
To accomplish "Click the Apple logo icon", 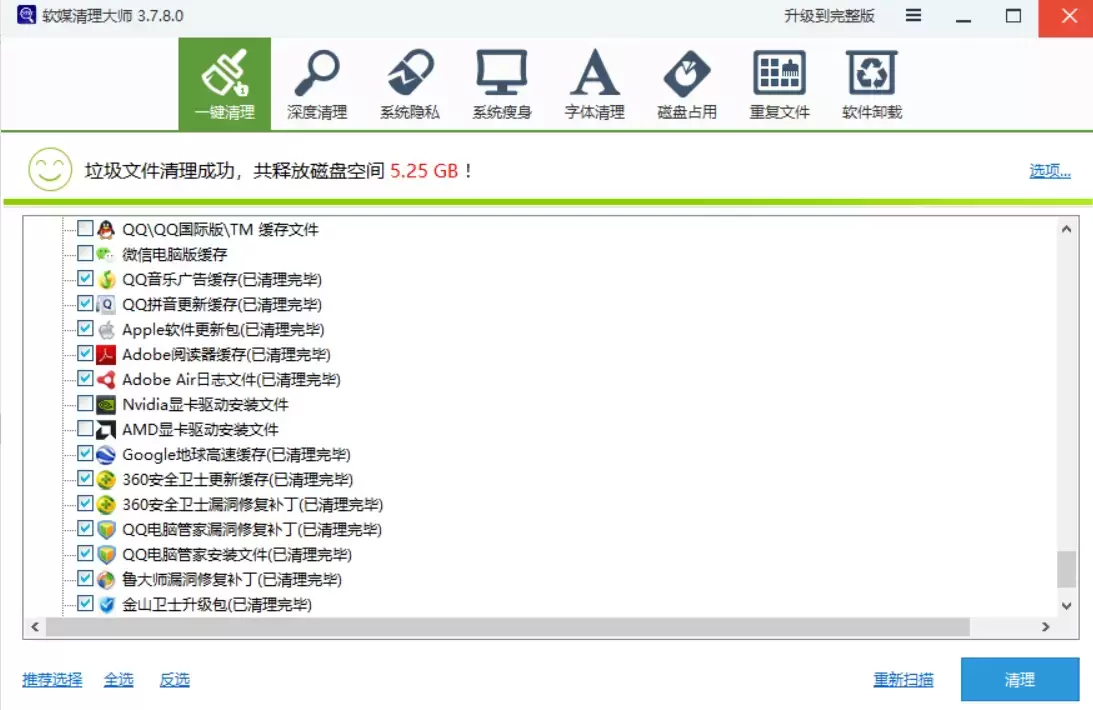I will [x=106, y=330].
